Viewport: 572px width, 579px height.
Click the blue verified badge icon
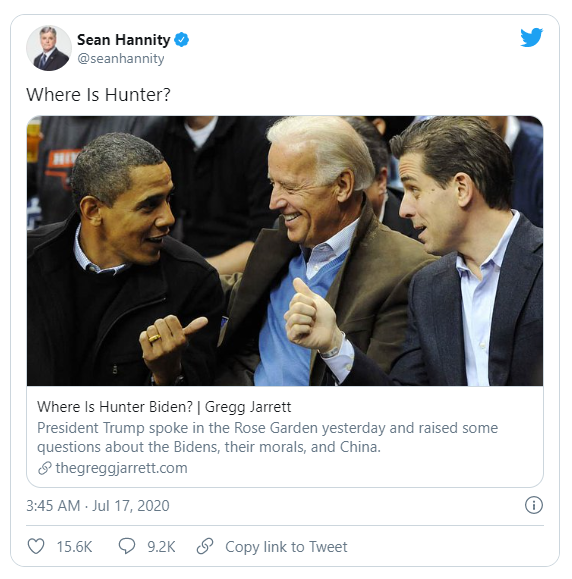[181, 40]
